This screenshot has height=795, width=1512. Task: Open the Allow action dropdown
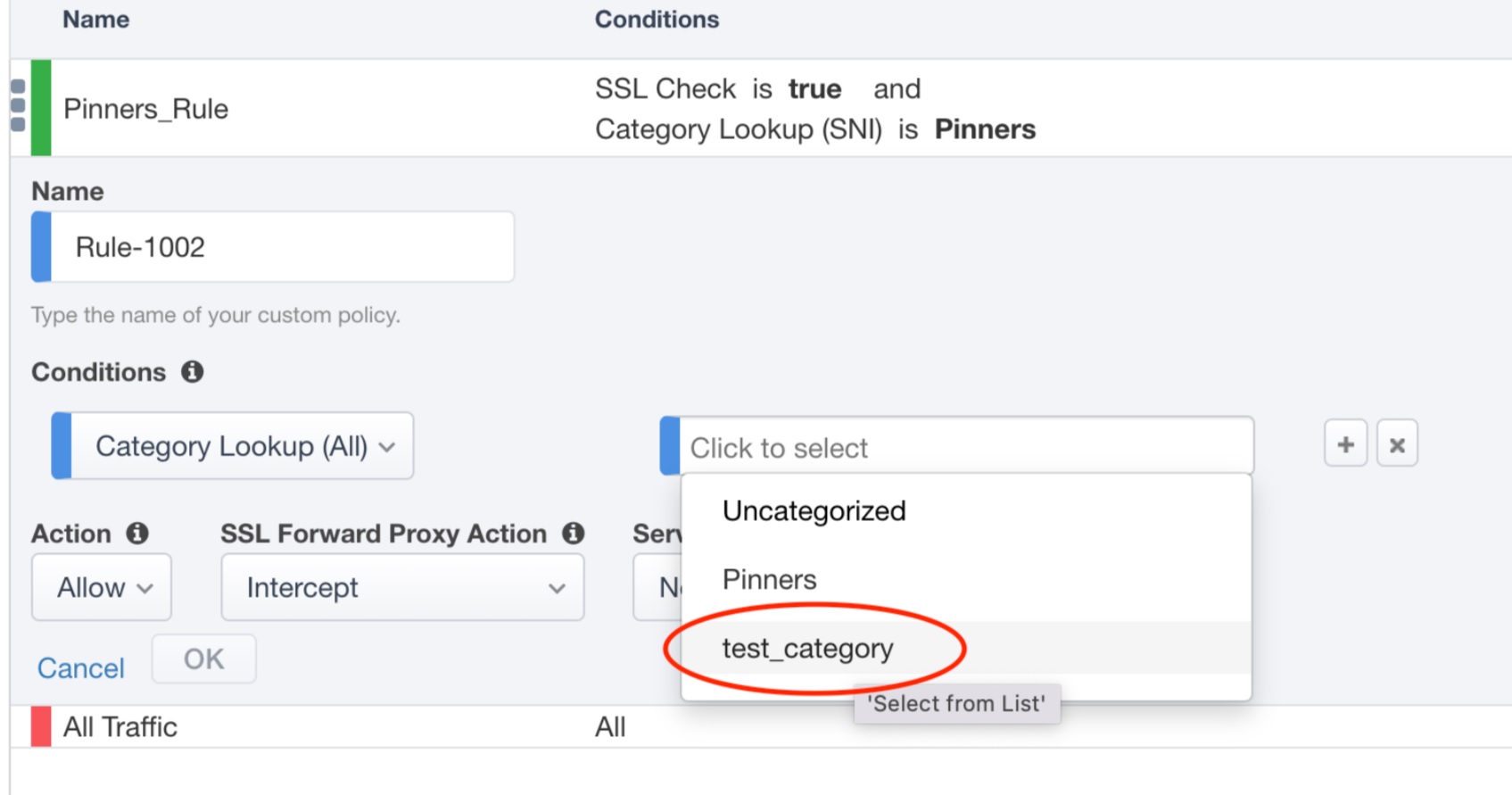[101, 587]
